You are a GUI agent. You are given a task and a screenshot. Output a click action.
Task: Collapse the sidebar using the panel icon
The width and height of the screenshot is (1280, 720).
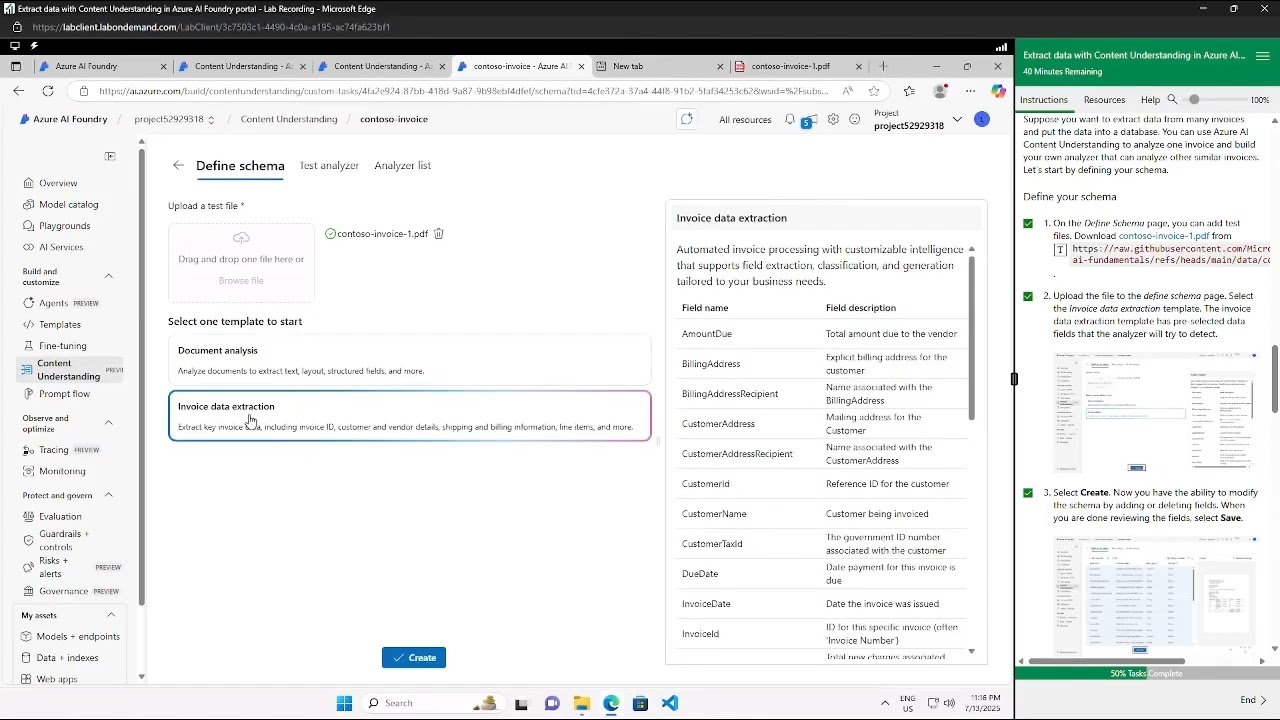[110, 156]
